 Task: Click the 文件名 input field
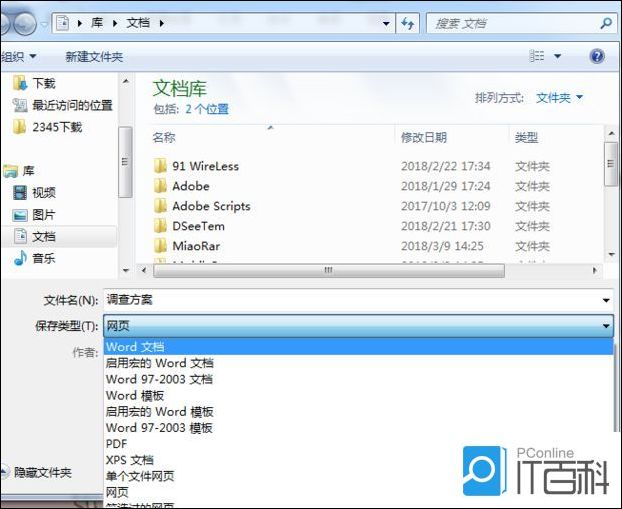351,300
